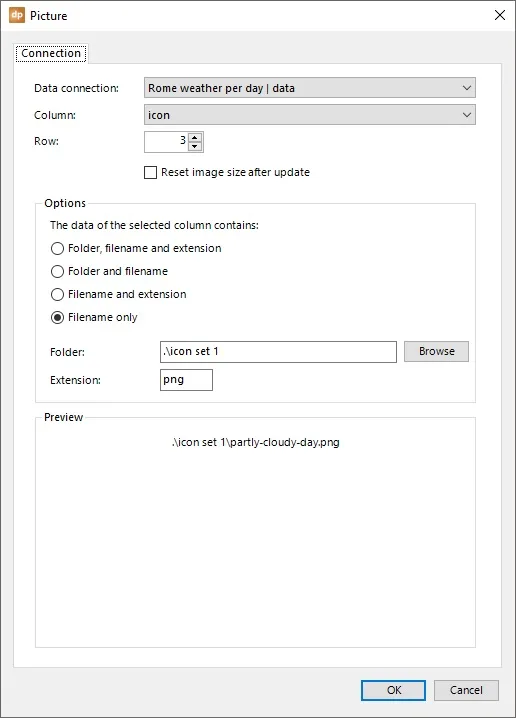The width and height of the screenshot is (516, 718).
Task: Click the preview path partly-cloudy-day.png
Action: coord(256,442)
